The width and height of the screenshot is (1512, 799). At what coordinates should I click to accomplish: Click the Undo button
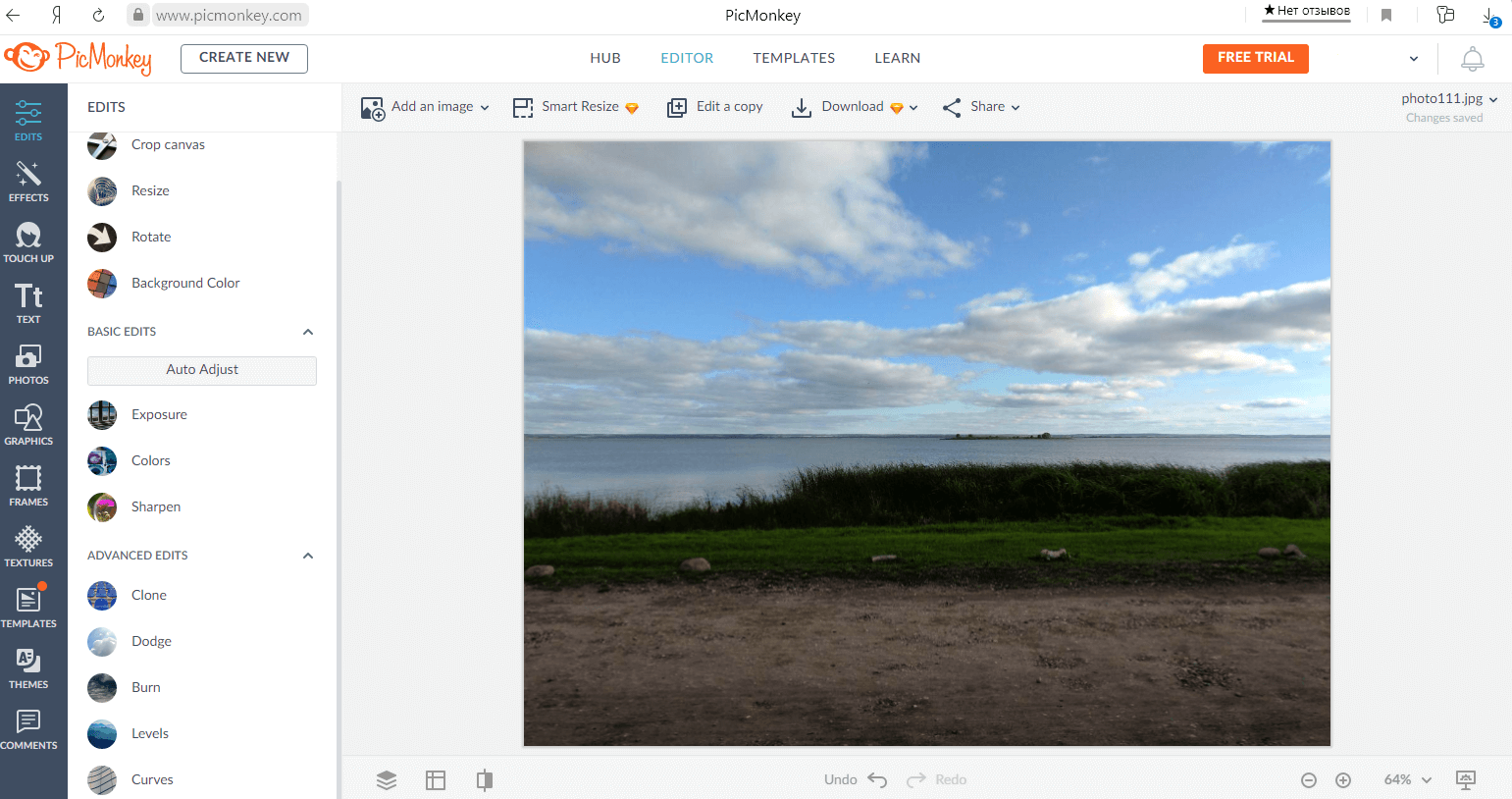click(x=856, y=780)
